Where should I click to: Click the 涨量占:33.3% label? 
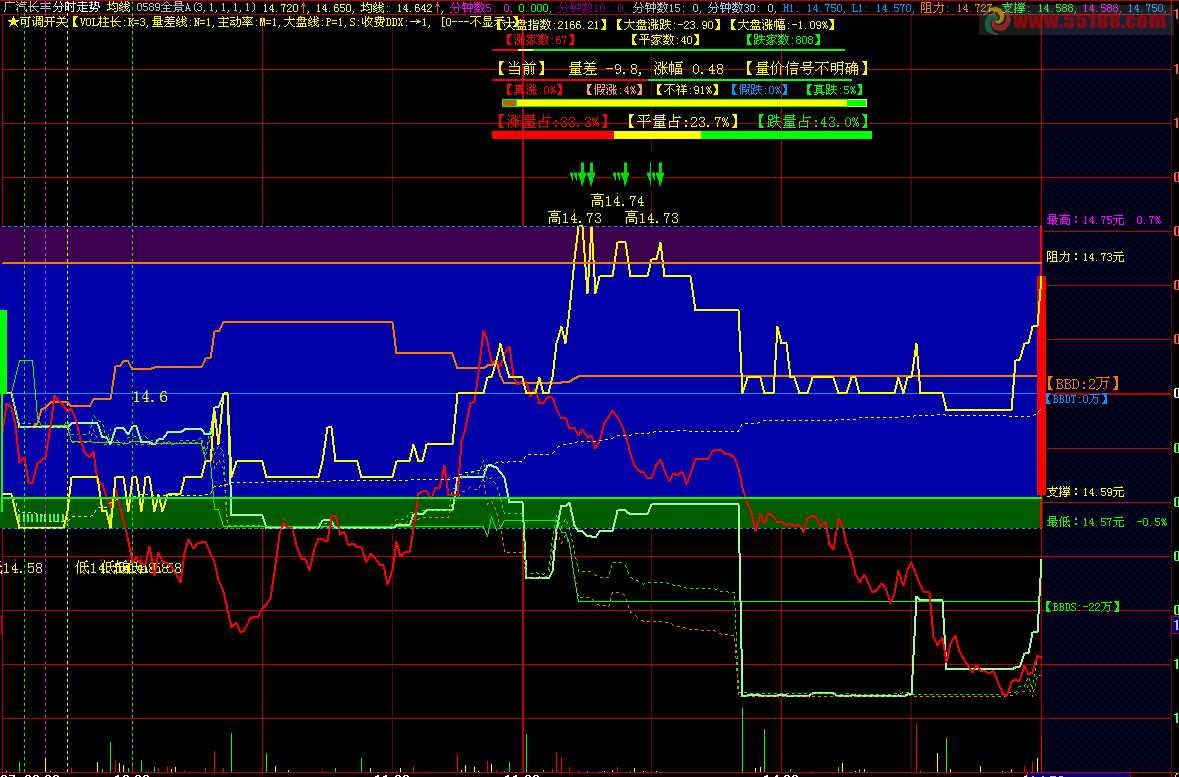(552, 121)
